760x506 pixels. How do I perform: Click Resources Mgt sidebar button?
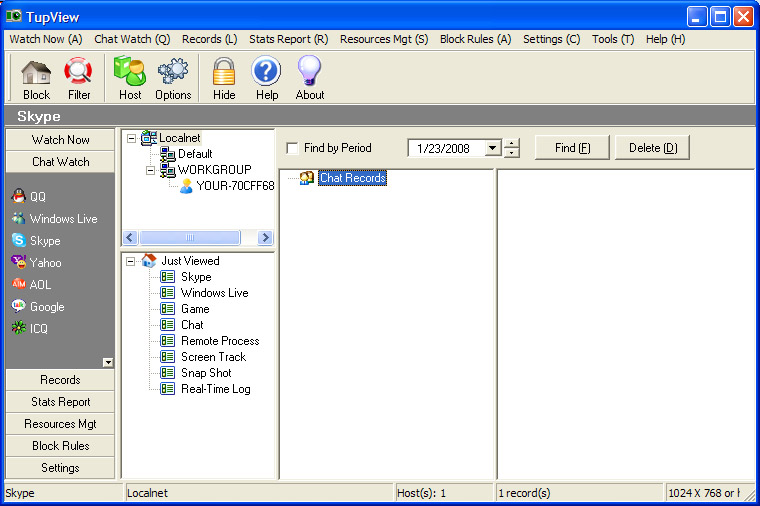tap(61, 424)
